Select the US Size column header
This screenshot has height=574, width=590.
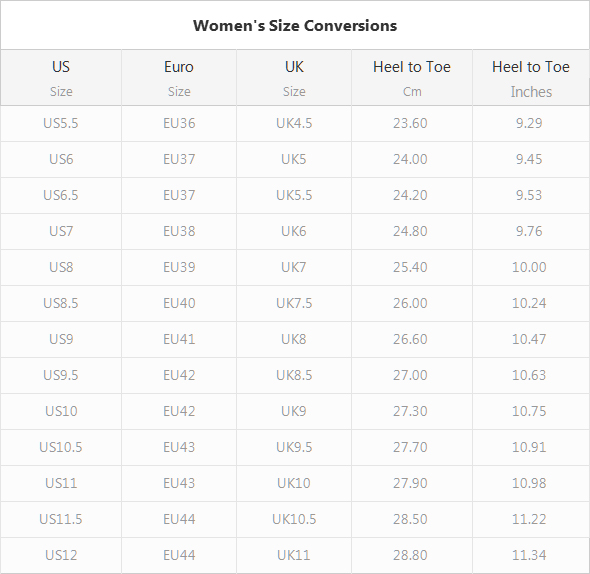61,78
